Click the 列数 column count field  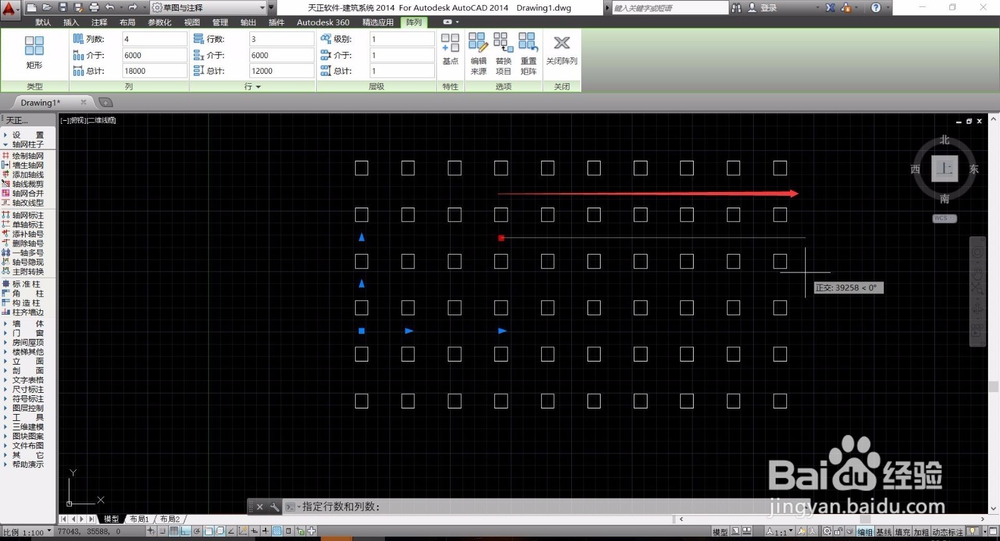[x=154, y=39]
